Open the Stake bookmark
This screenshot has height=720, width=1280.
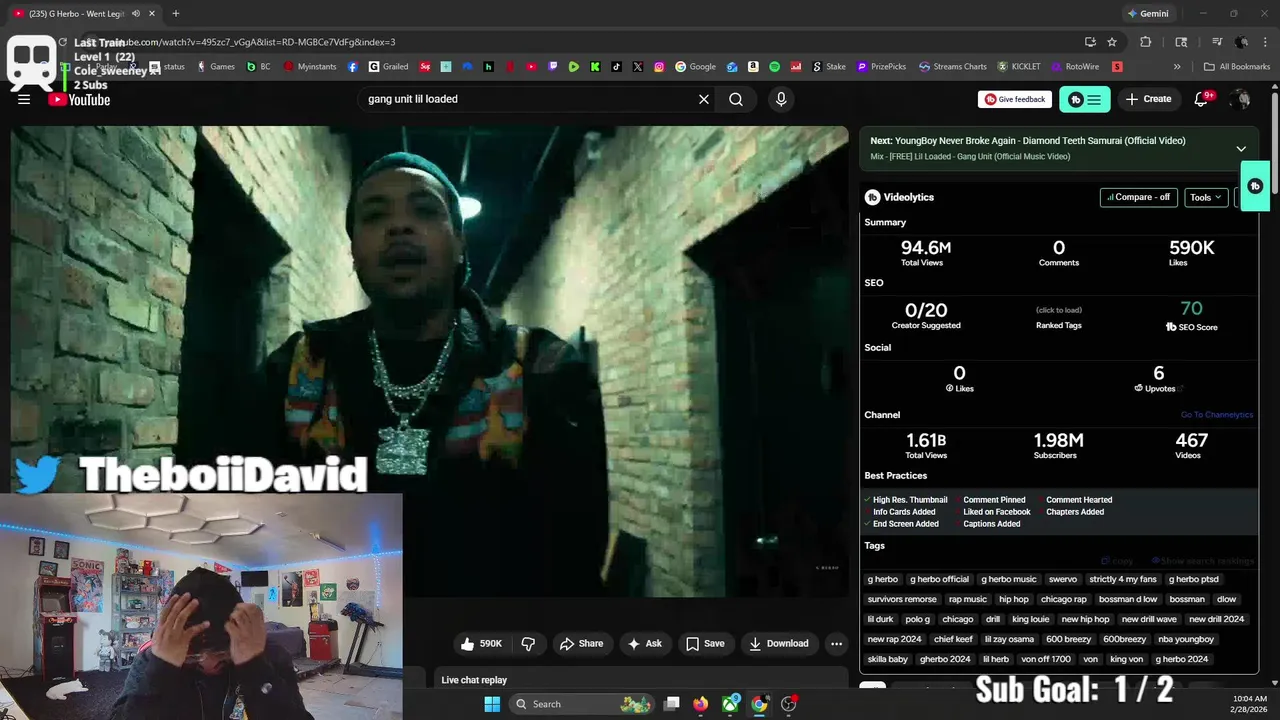click(x=829, y=67)
